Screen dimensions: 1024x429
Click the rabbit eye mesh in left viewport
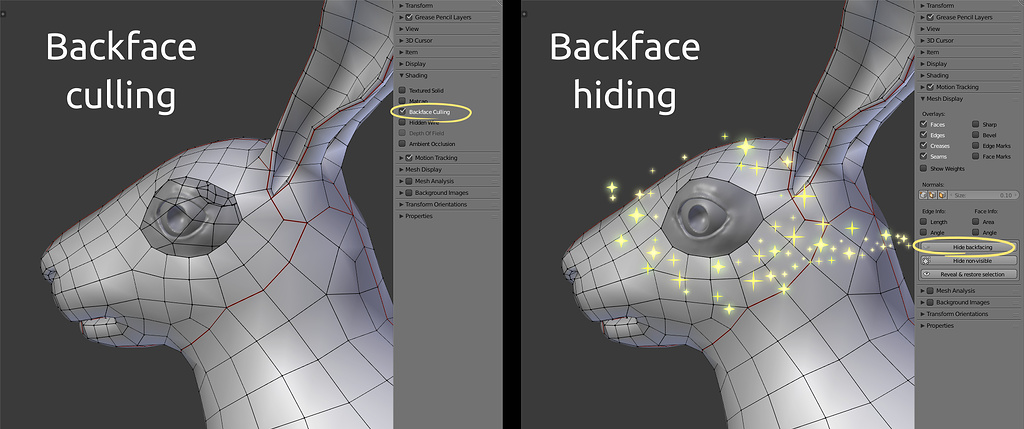(191, 215)
